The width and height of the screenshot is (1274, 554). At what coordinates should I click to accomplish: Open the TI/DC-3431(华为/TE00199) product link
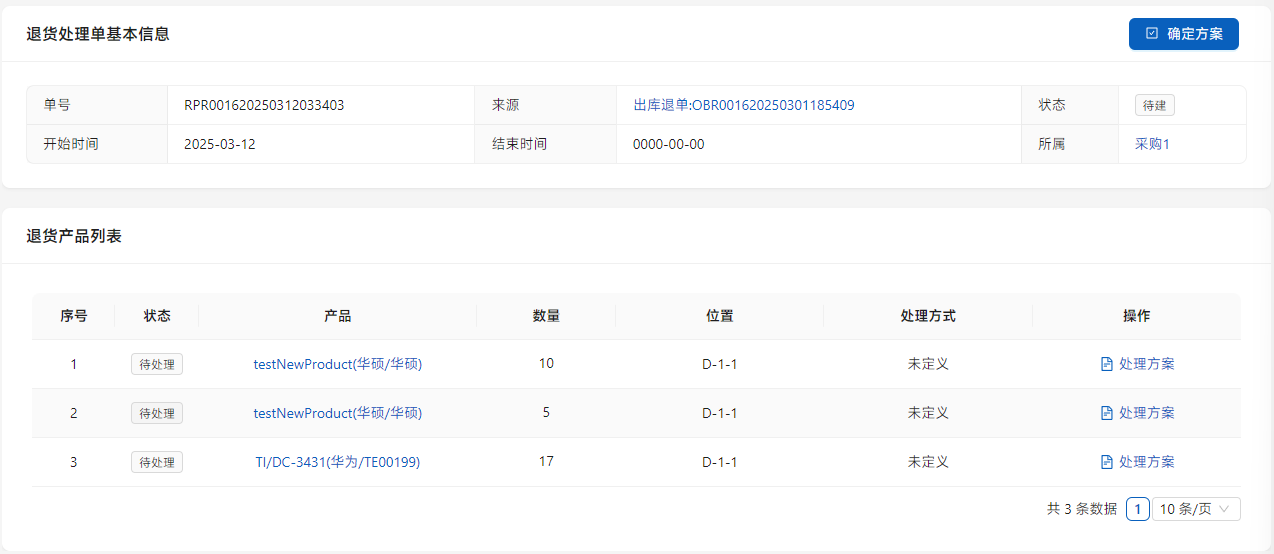click(x=337, y=462)
